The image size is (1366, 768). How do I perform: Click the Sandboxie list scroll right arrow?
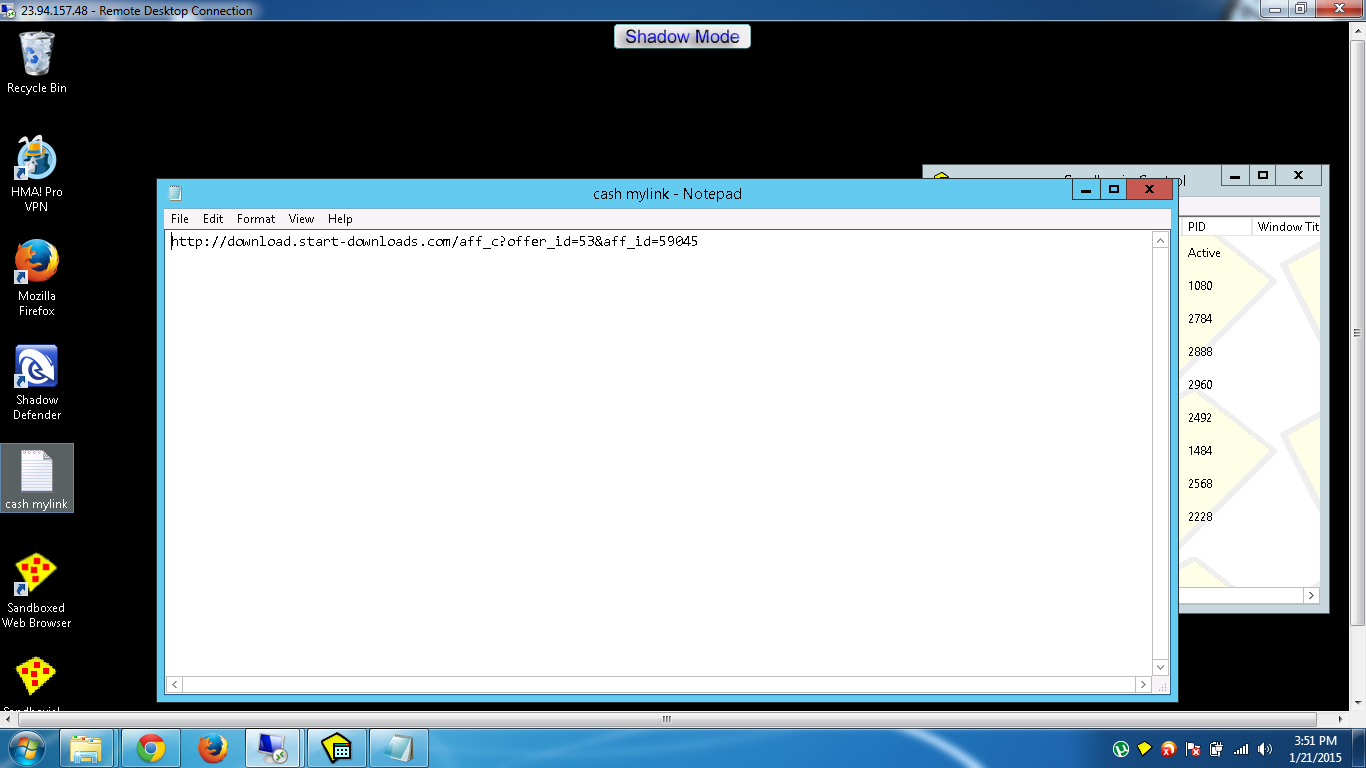click(x=1311, y=596)
